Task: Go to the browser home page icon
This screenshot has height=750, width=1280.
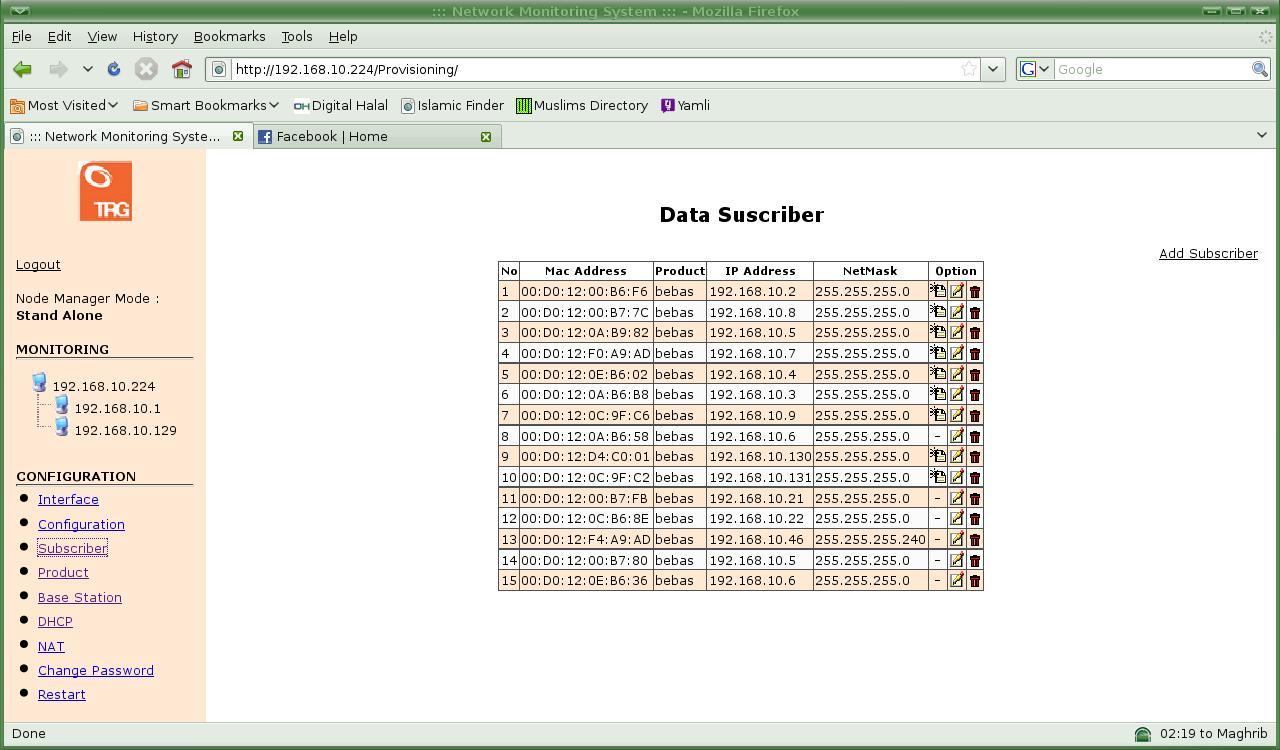Action: click(x=181, y=69)
